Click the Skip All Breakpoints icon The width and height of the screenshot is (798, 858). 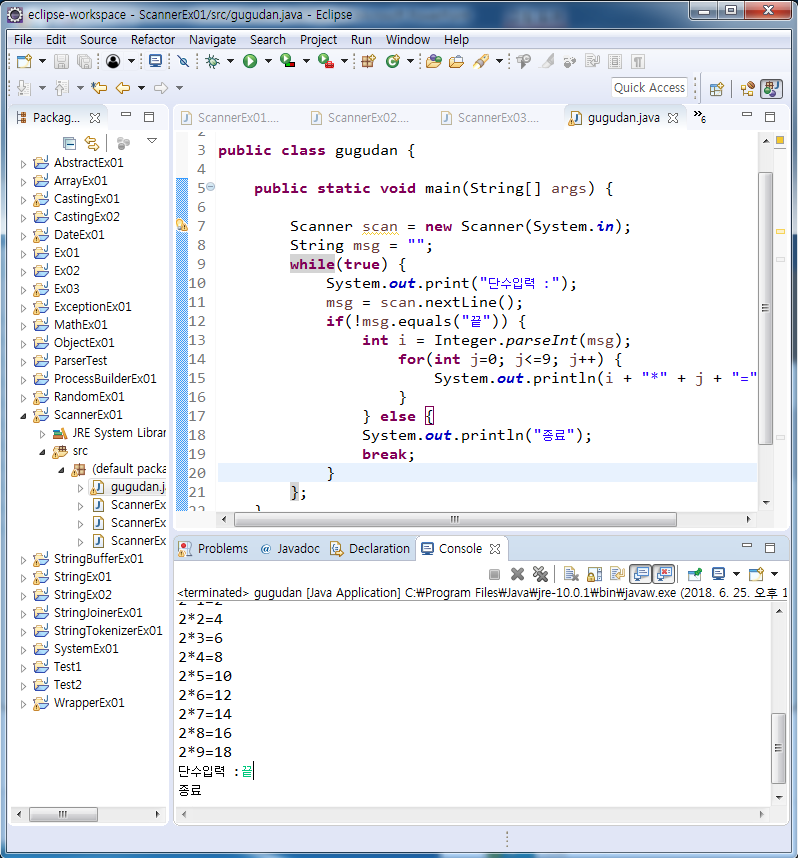[183, 61]
